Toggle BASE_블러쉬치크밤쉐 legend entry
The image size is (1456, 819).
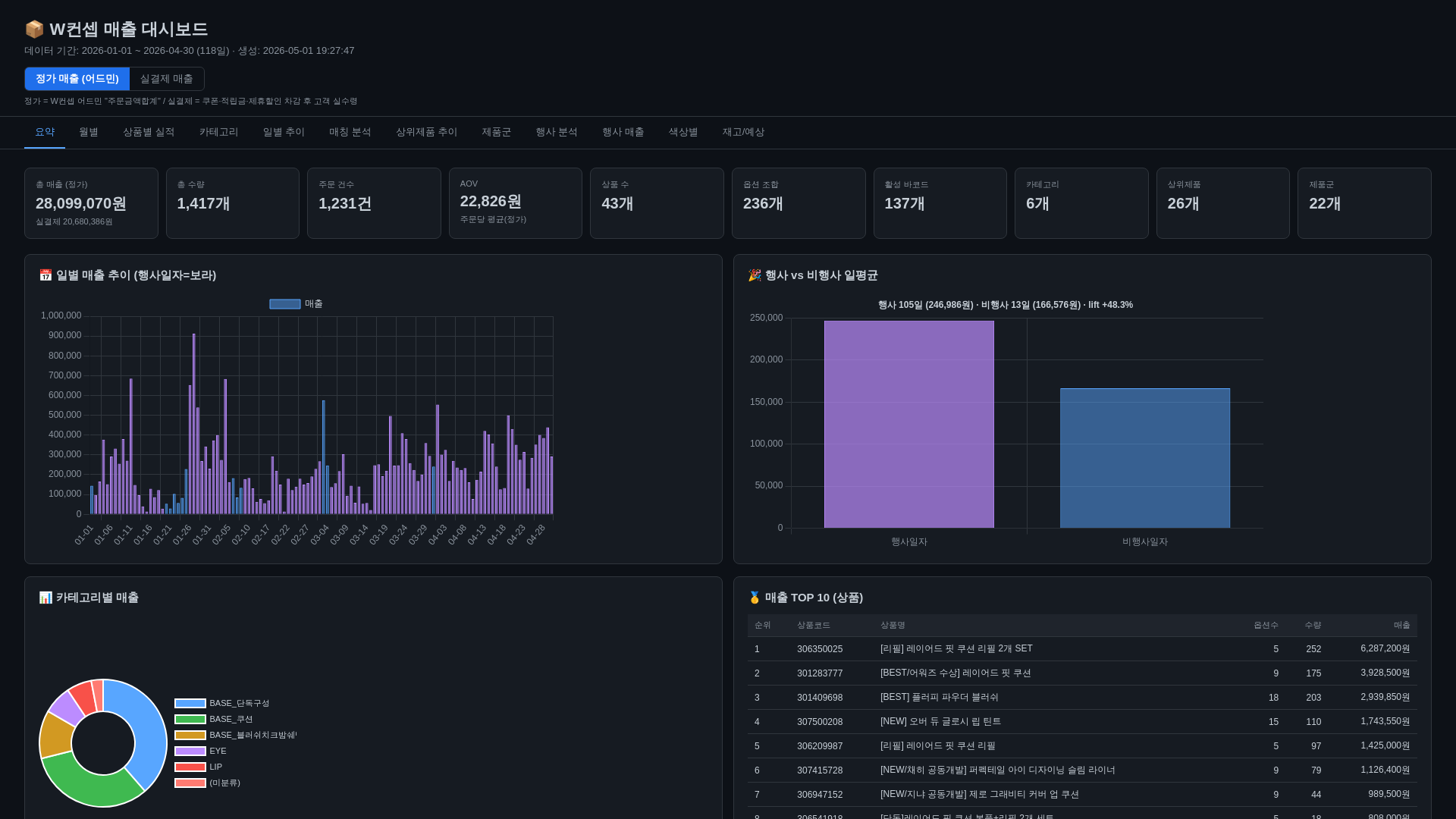[x=236, y=736]
